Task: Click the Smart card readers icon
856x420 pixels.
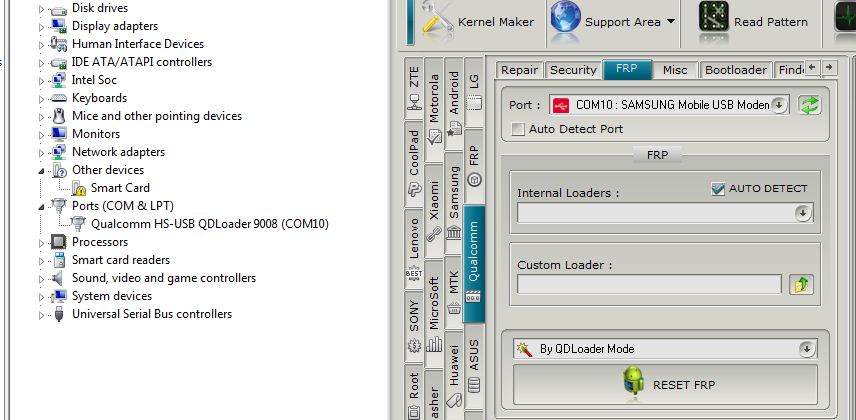Action: coord(59,260)
